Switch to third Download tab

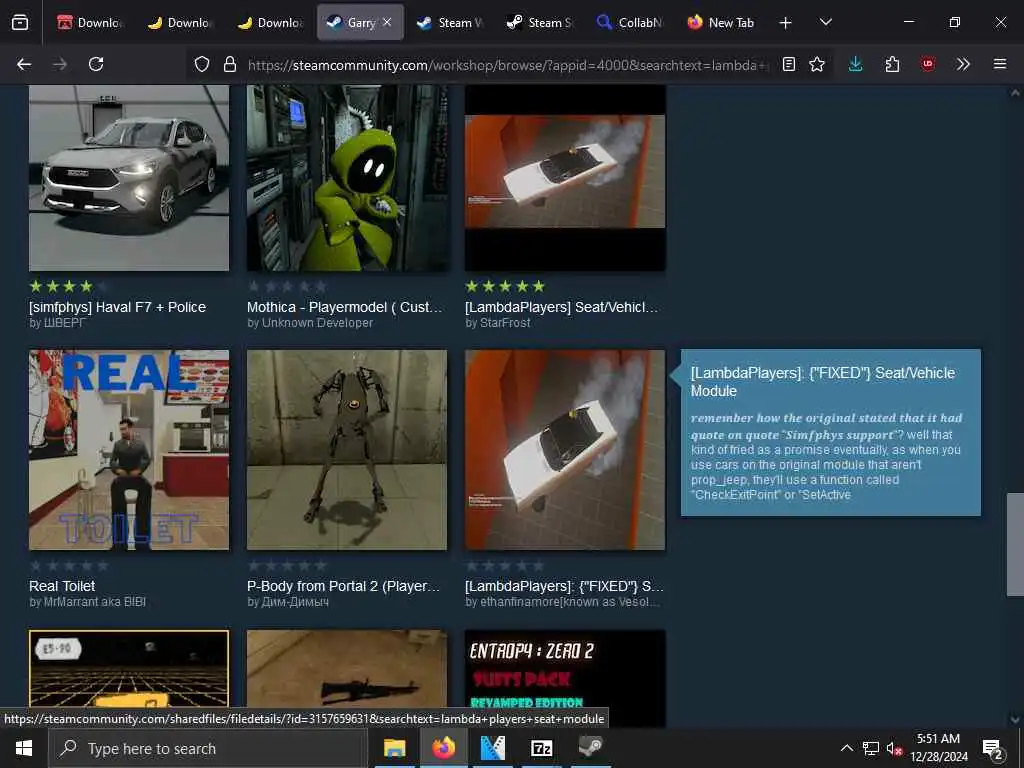(x=270, y=22)
